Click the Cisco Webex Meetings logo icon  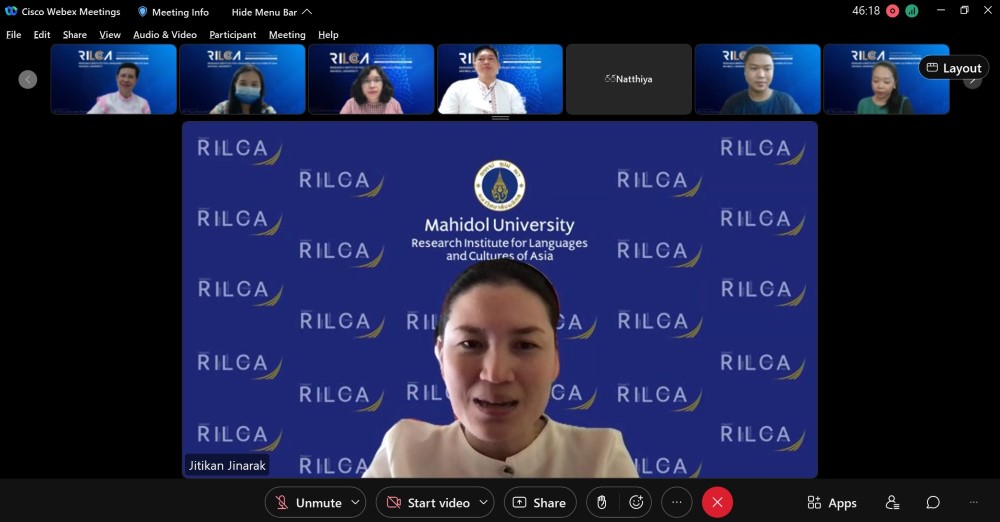[11, 11]
